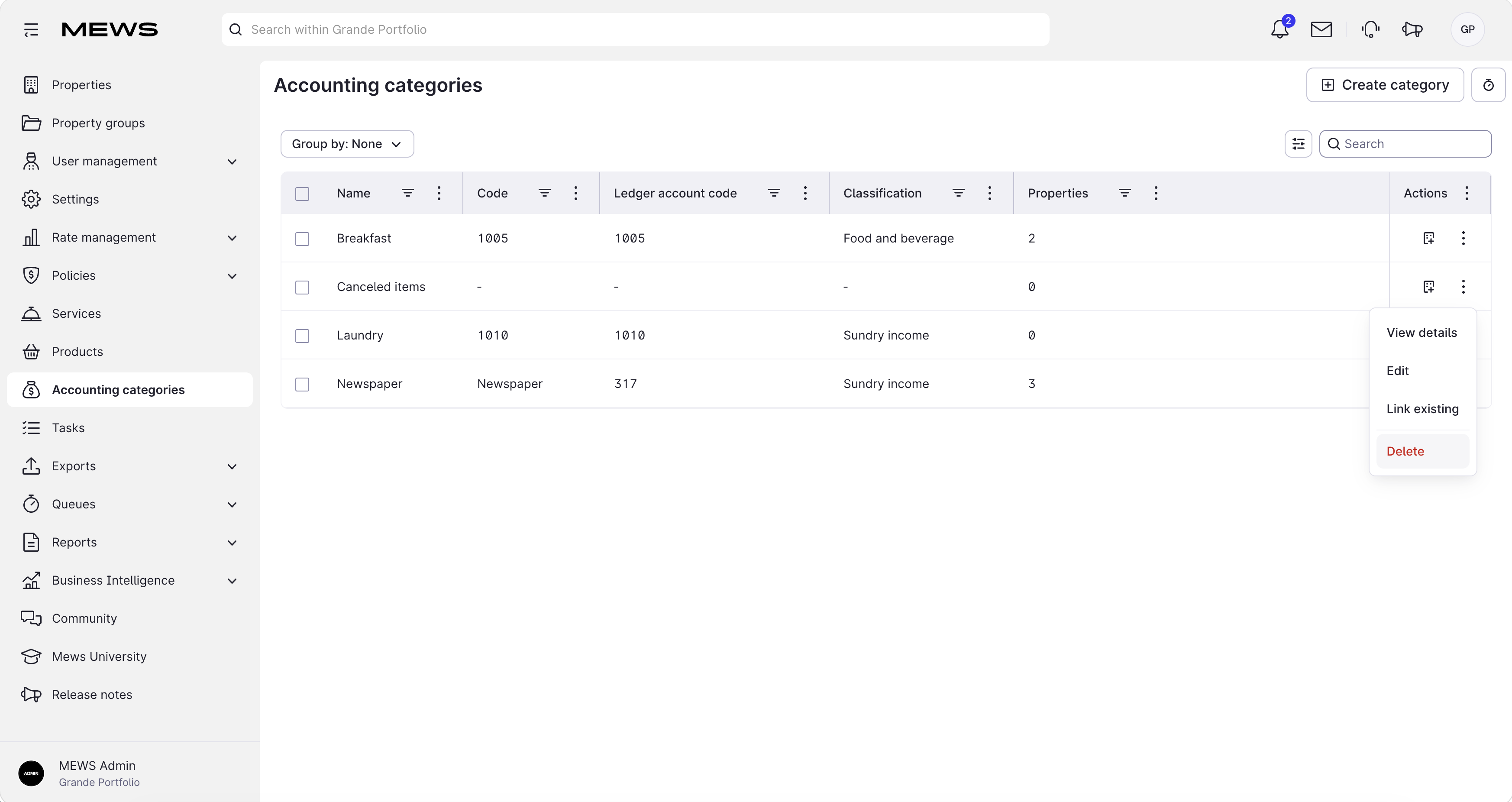Click the Code column filter icon
This screenshot has height=802, width=1512.
point(545,193)
